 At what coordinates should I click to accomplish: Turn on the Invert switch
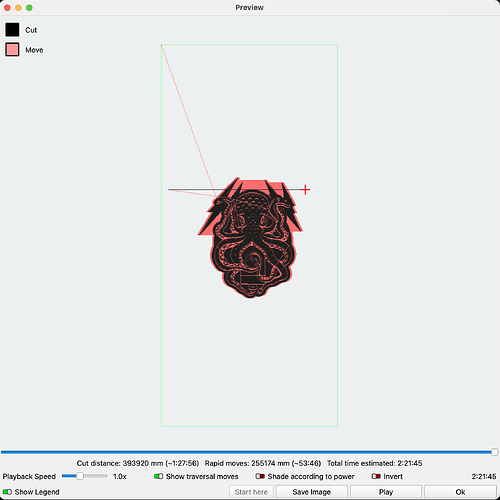[x=376, y=476]
